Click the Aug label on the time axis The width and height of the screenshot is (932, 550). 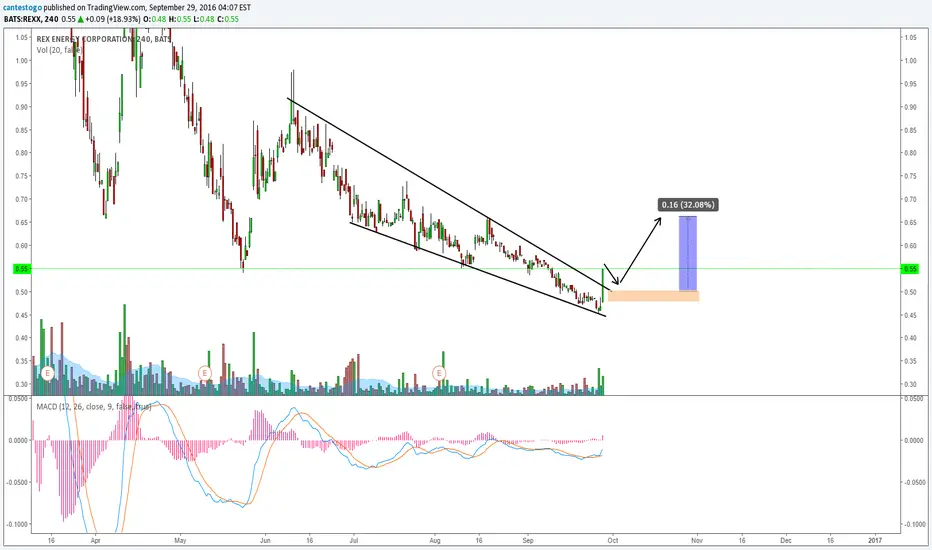(435, 540)
